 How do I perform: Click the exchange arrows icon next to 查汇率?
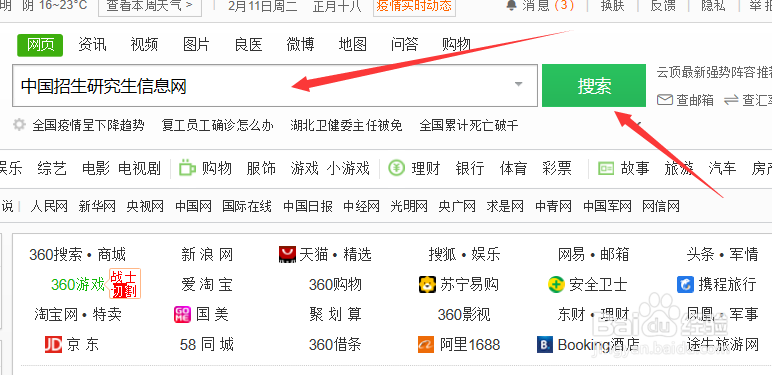point(732,100)
